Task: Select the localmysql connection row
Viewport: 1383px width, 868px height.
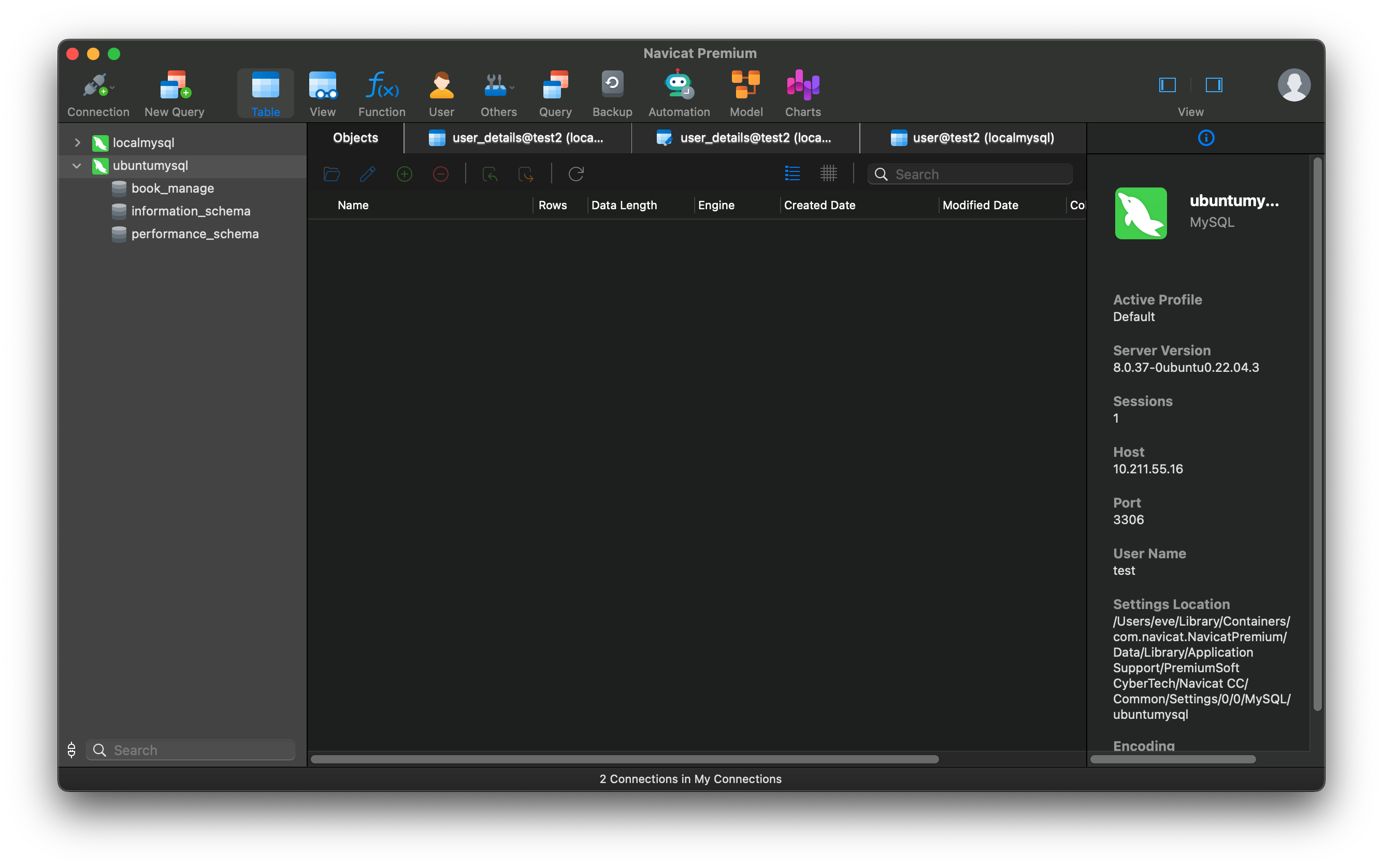Action: pyautogui.click(x=182, y=142)
